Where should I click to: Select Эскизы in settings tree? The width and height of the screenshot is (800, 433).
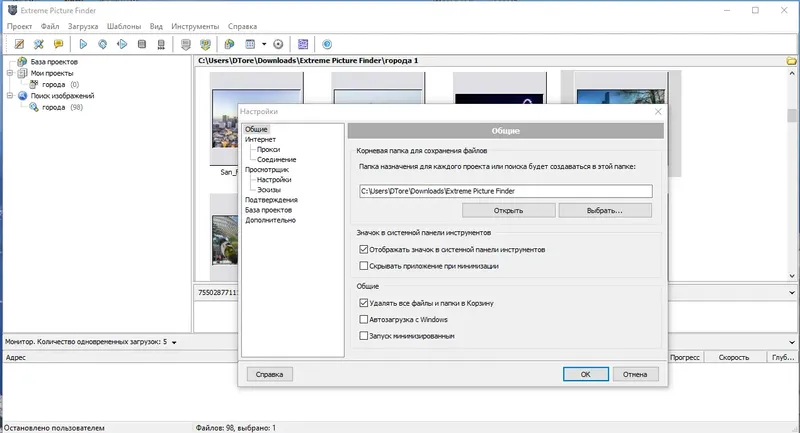[269, 190]
